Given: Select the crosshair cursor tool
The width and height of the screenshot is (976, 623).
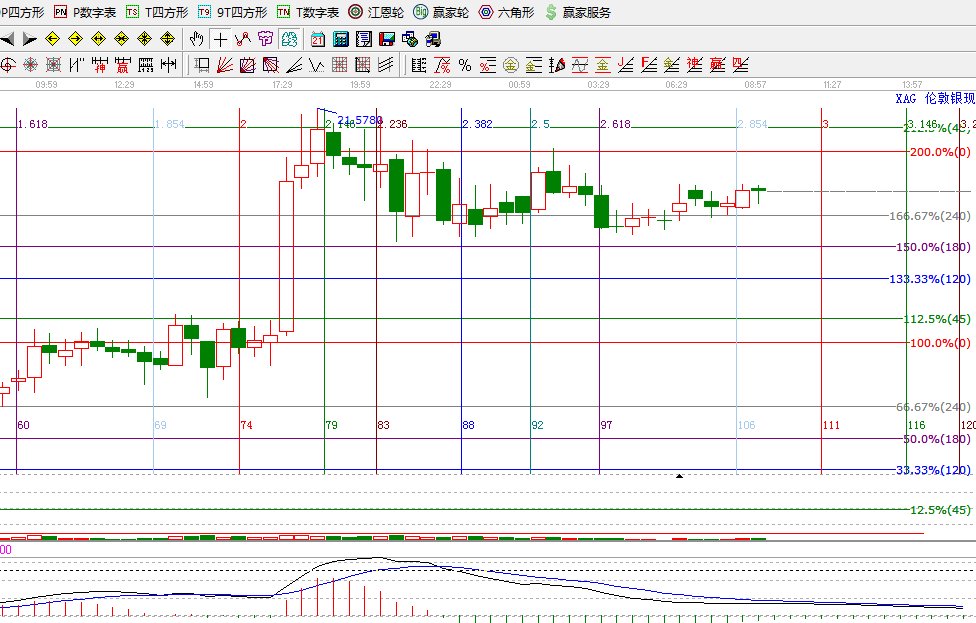Looking at the screenshot, I should (x=219, y=39).
